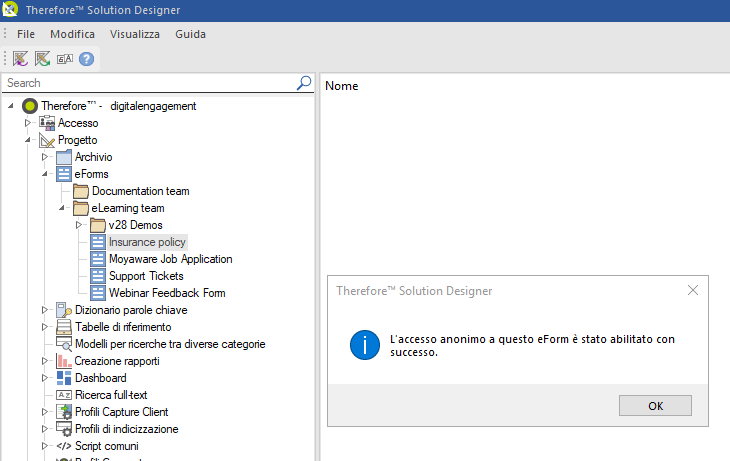Screen dimensions: 730x461
Task: Click the Ricerca full-text icon
Action: pyautogui.click(x=64, y=395)
